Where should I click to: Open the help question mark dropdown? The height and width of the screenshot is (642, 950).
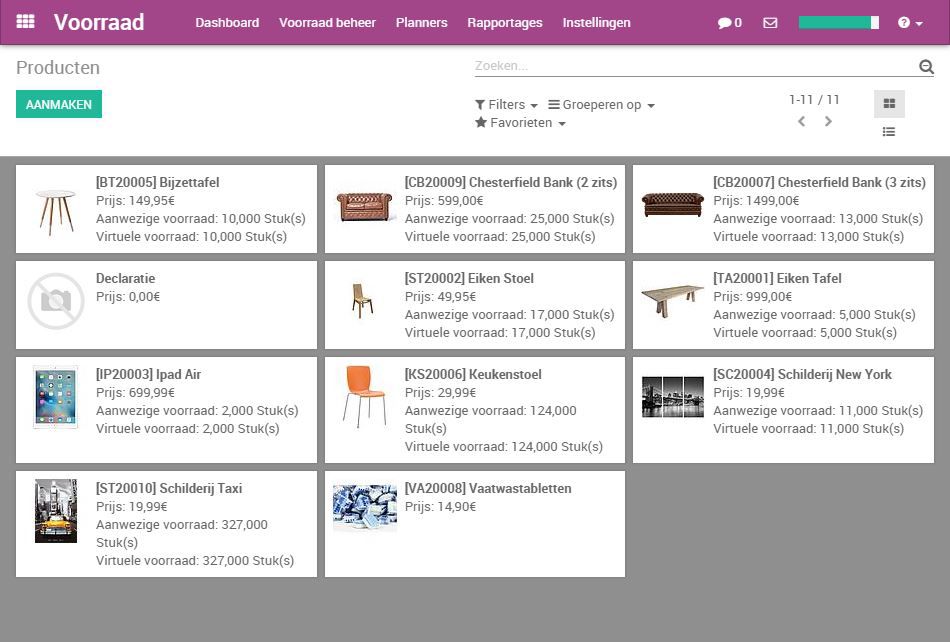point(903,22)
